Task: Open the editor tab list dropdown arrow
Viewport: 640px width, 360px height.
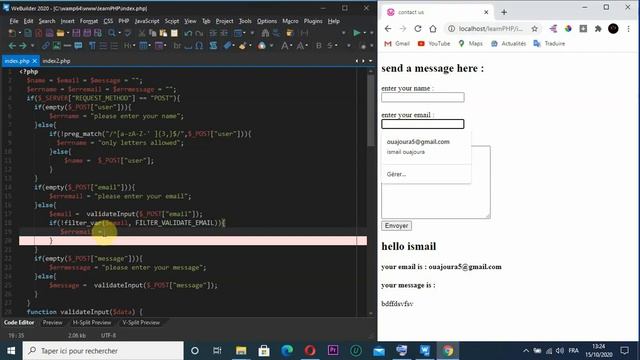Action: tap(371, 61)
